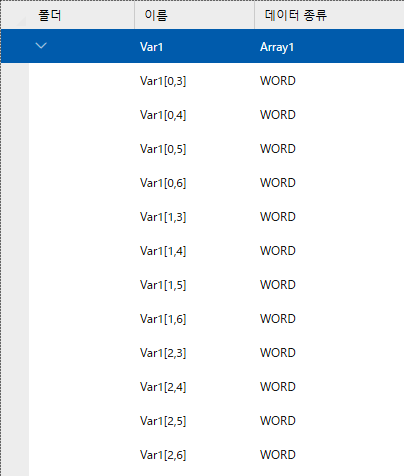The image size is (404, 476).
Task: Sort by the 폴더 column header
Action: tap(50, 15)
